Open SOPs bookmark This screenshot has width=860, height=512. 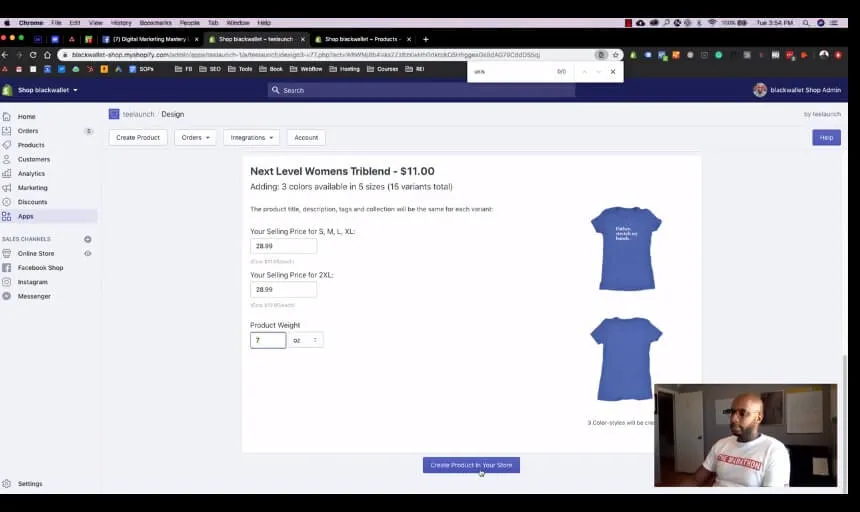pos(142,69)
